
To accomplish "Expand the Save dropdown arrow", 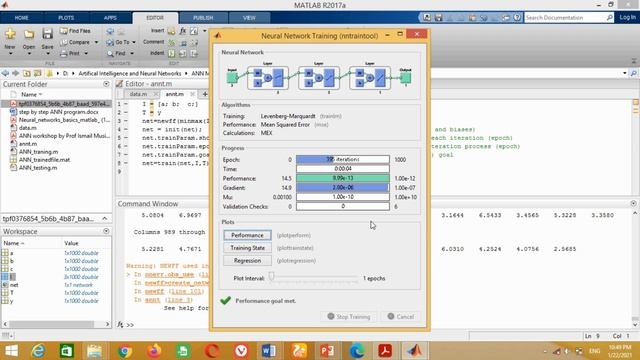I will coord(47,53).
